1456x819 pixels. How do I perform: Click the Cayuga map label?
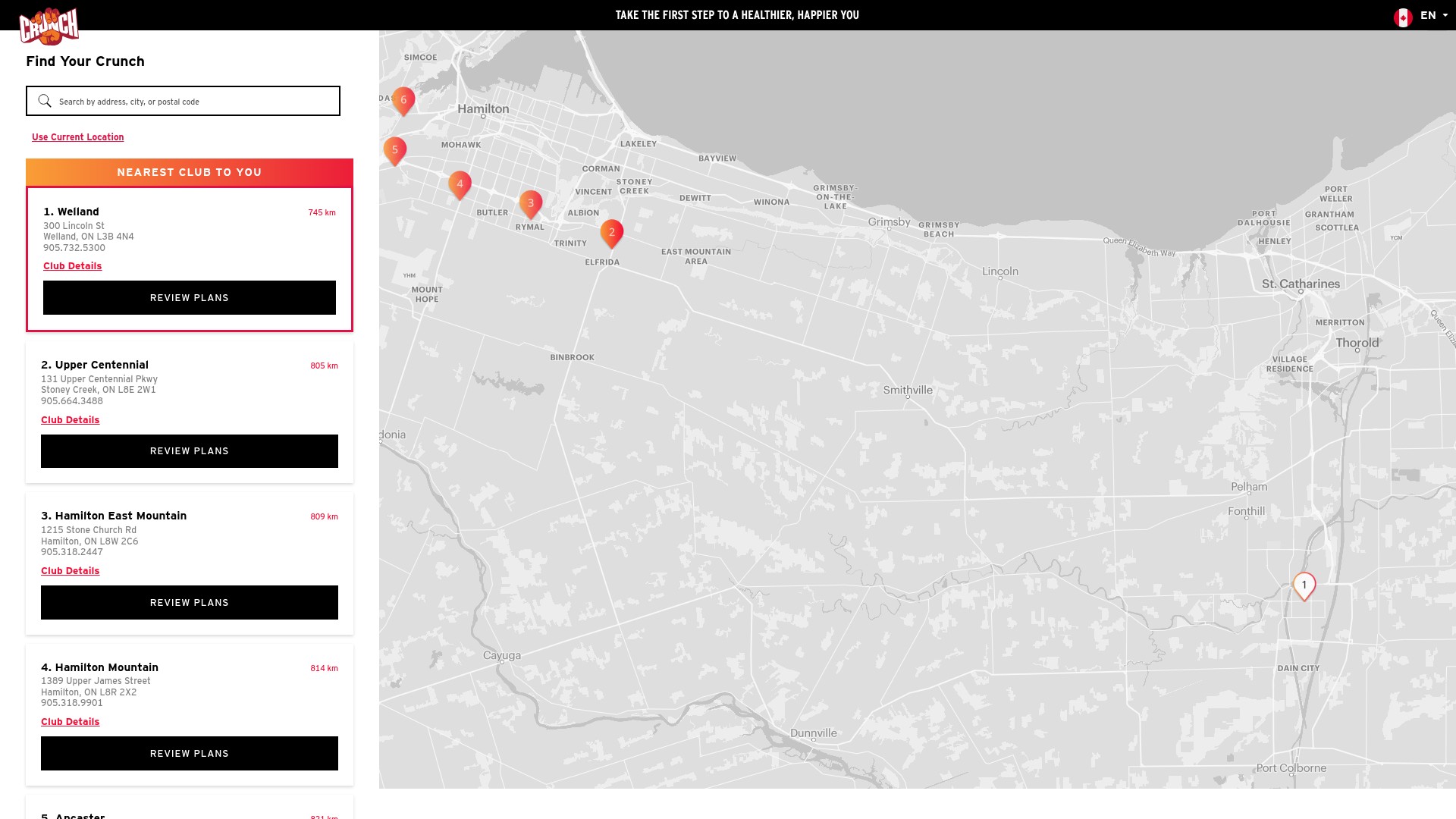coord(502,656)
